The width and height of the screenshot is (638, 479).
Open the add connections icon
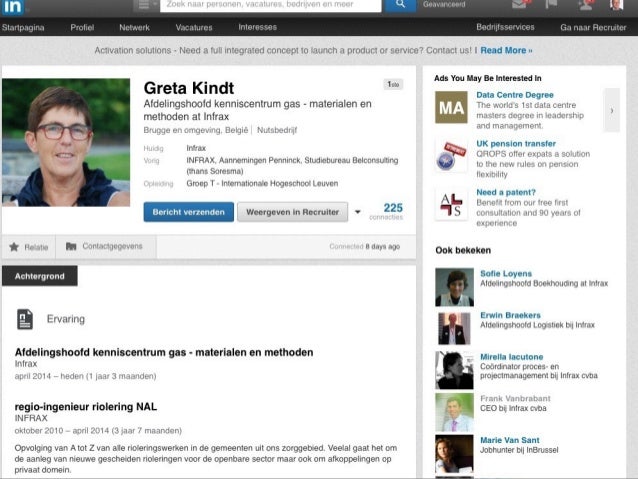586,5
